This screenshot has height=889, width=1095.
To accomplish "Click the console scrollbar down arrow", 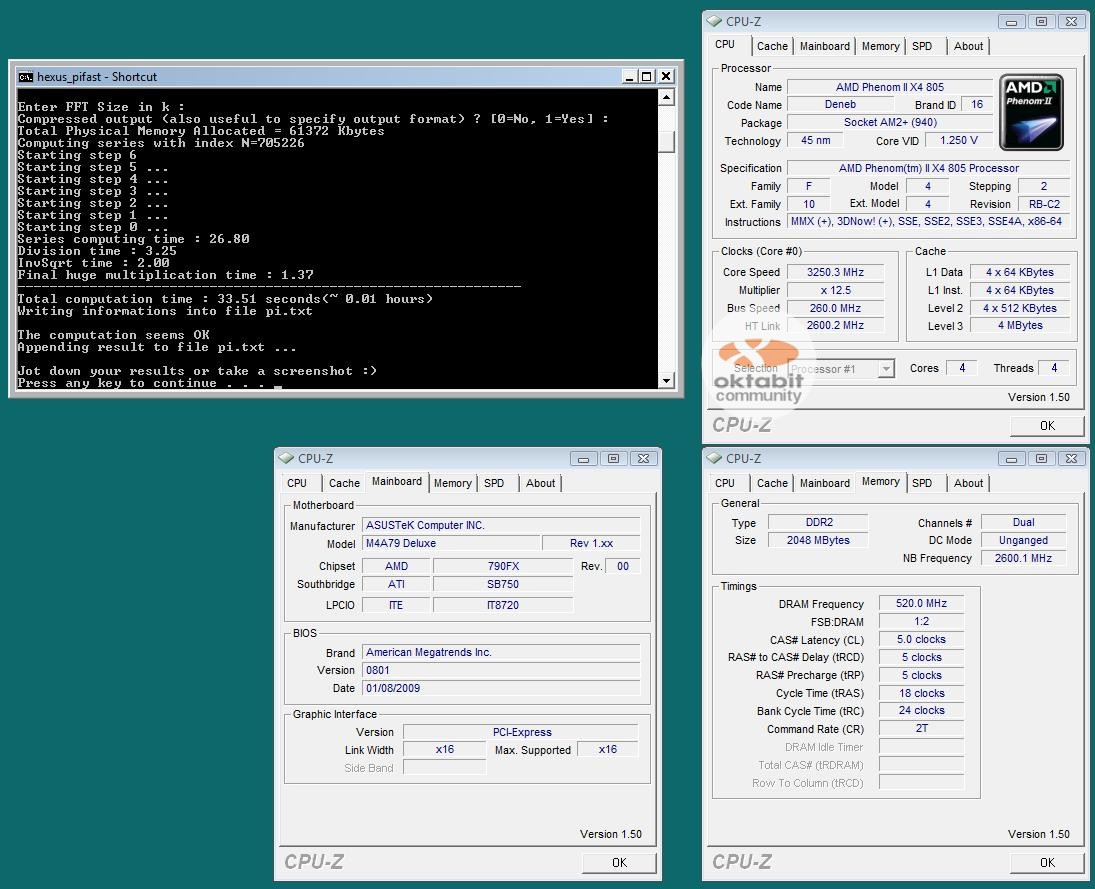I will point(666,381).
